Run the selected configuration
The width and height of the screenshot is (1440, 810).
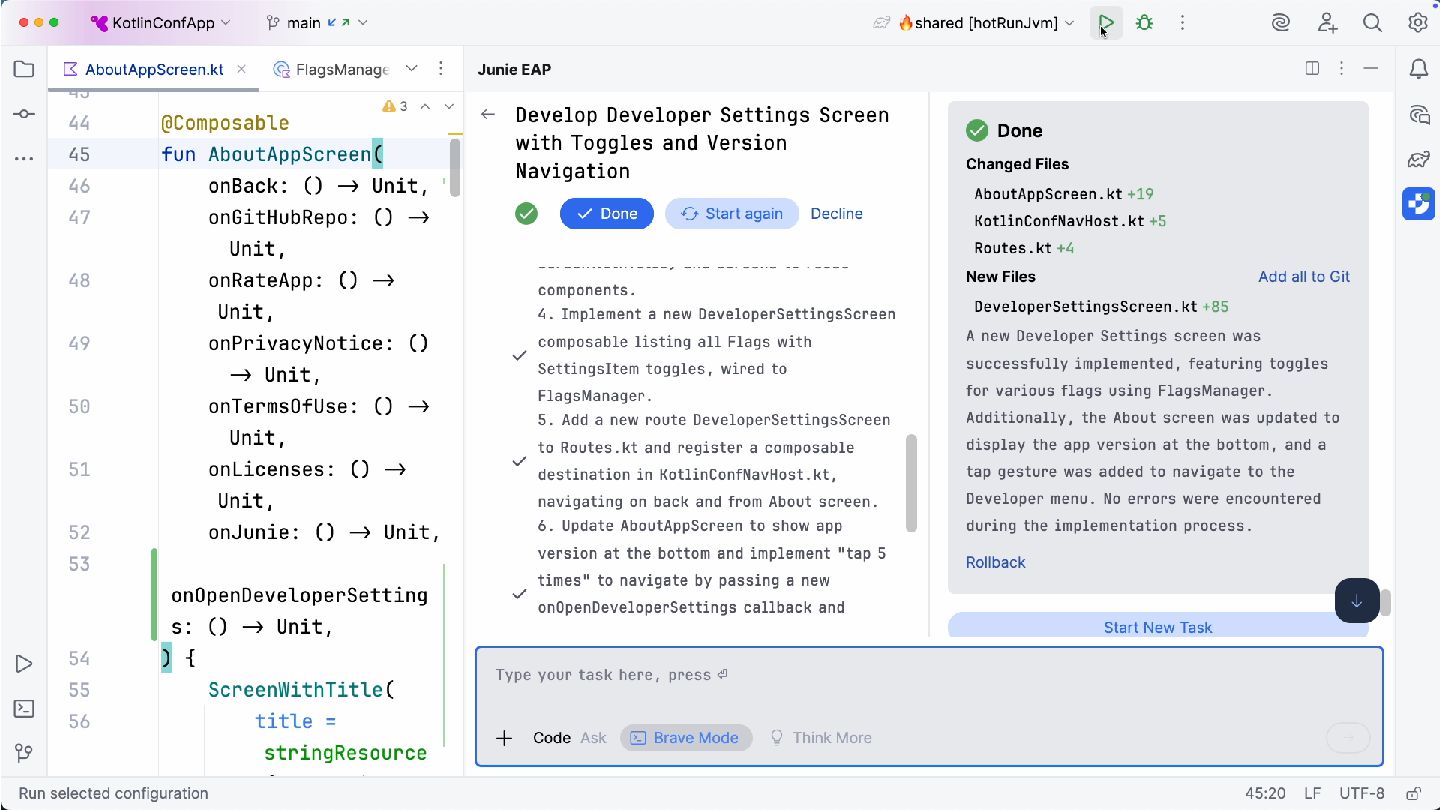pyautogui.click(x=1106, y=22)
